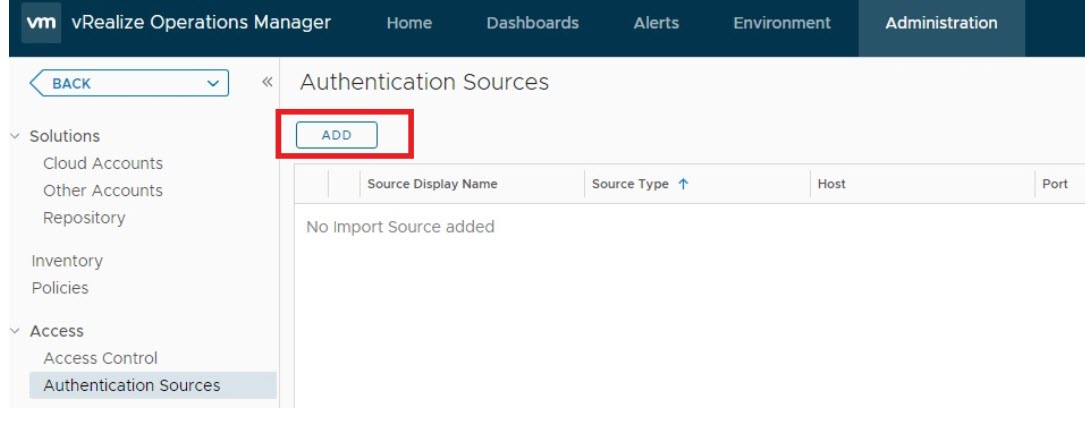Switch to the Dashboards tab
The width and height of the screenshot is (1085, 434).
point(532,23)
